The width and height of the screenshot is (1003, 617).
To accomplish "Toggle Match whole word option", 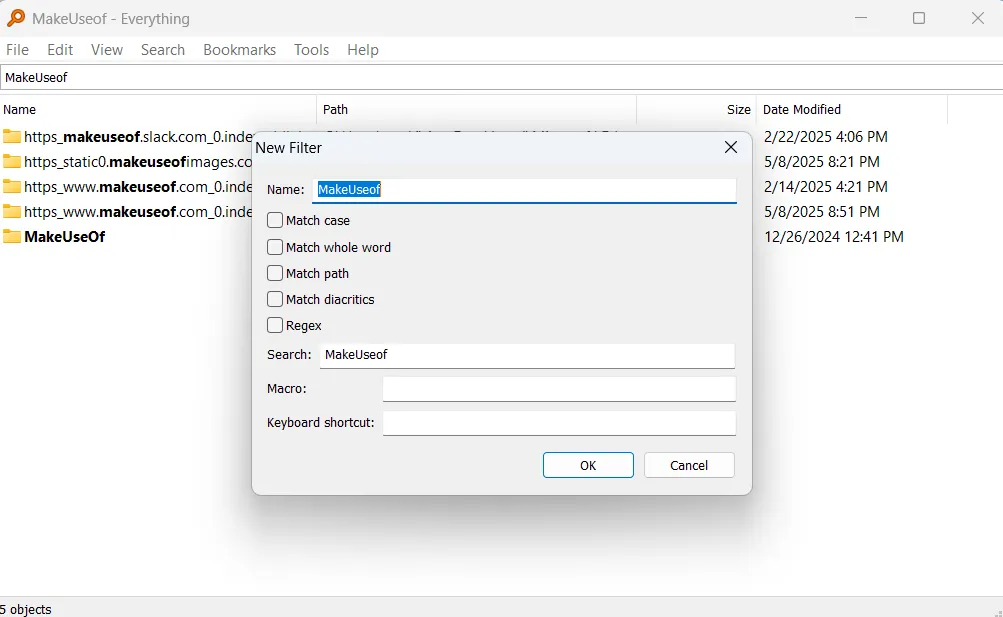I will point(275,247).
